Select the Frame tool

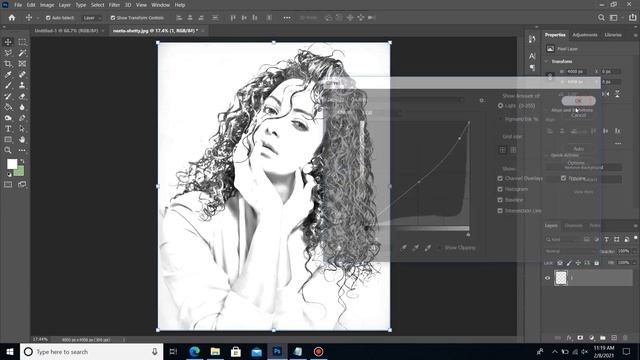22,64
